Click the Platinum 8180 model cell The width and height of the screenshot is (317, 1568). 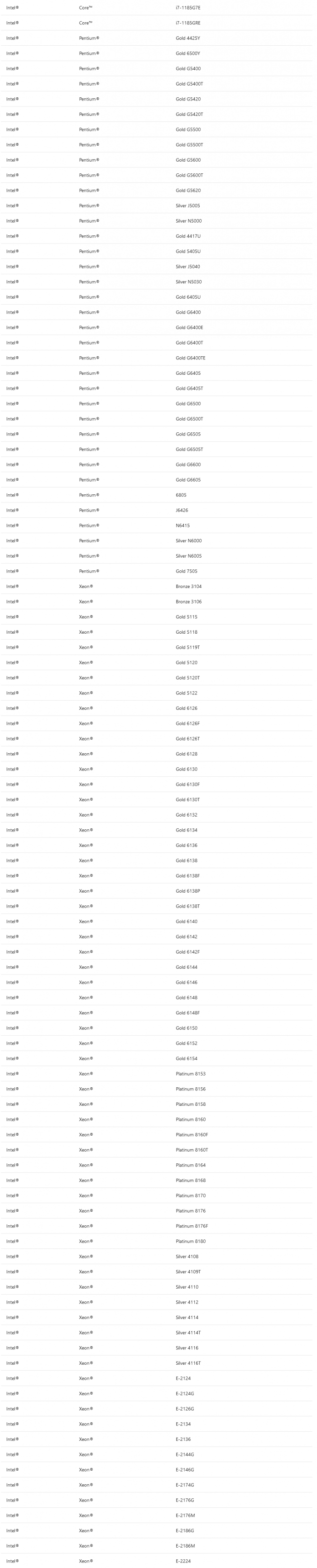[x=191, y=1241]
